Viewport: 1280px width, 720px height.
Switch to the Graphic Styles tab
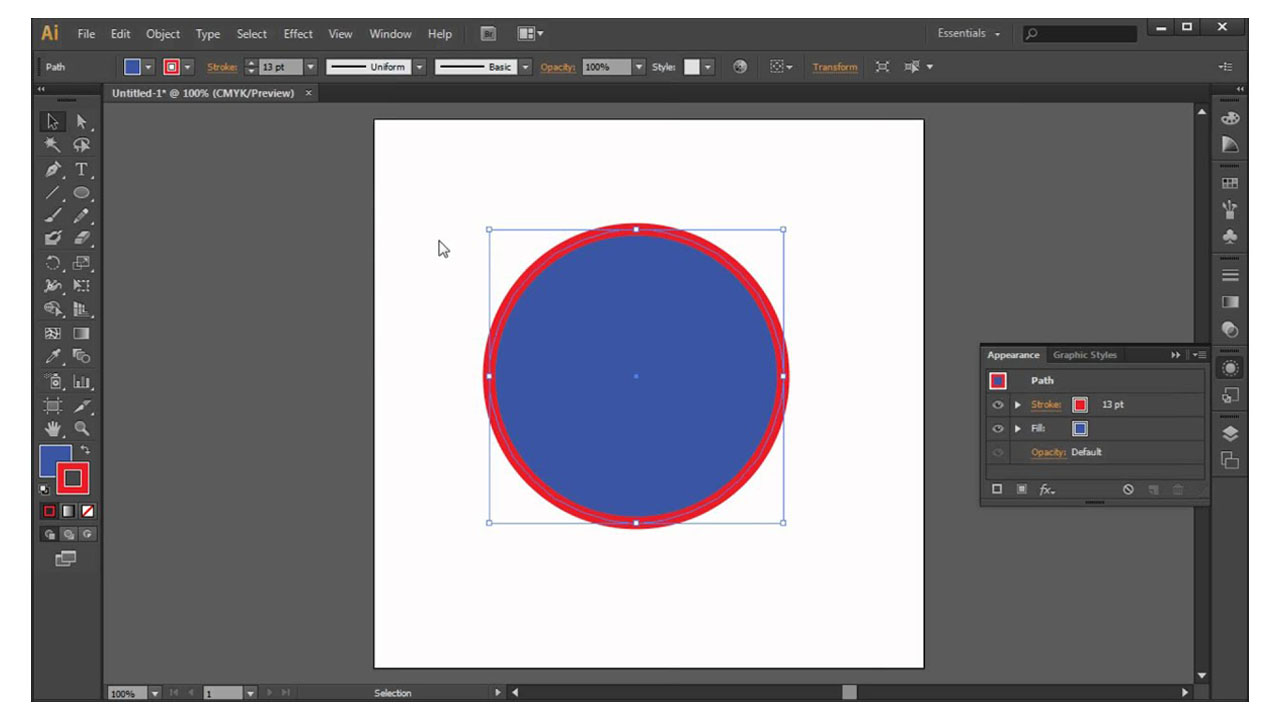[1084, 355]
